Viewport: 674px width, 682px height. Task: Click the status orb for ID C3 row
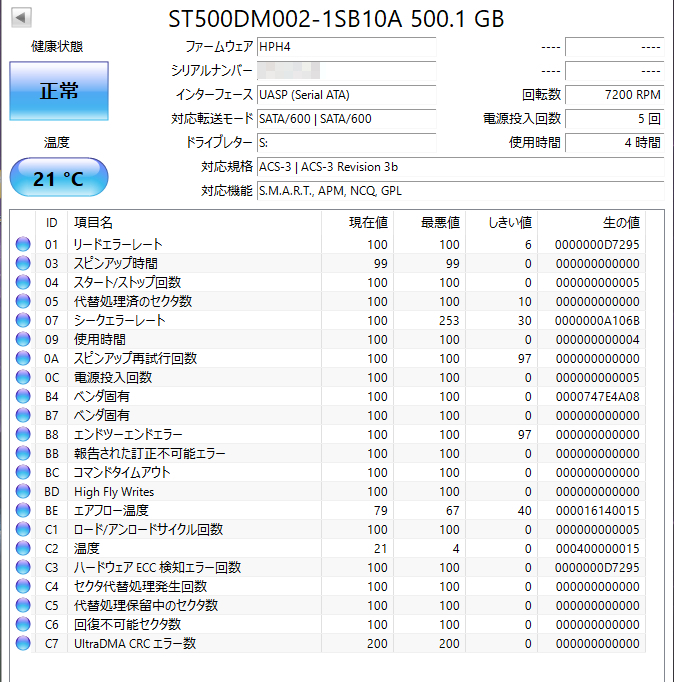23,567
